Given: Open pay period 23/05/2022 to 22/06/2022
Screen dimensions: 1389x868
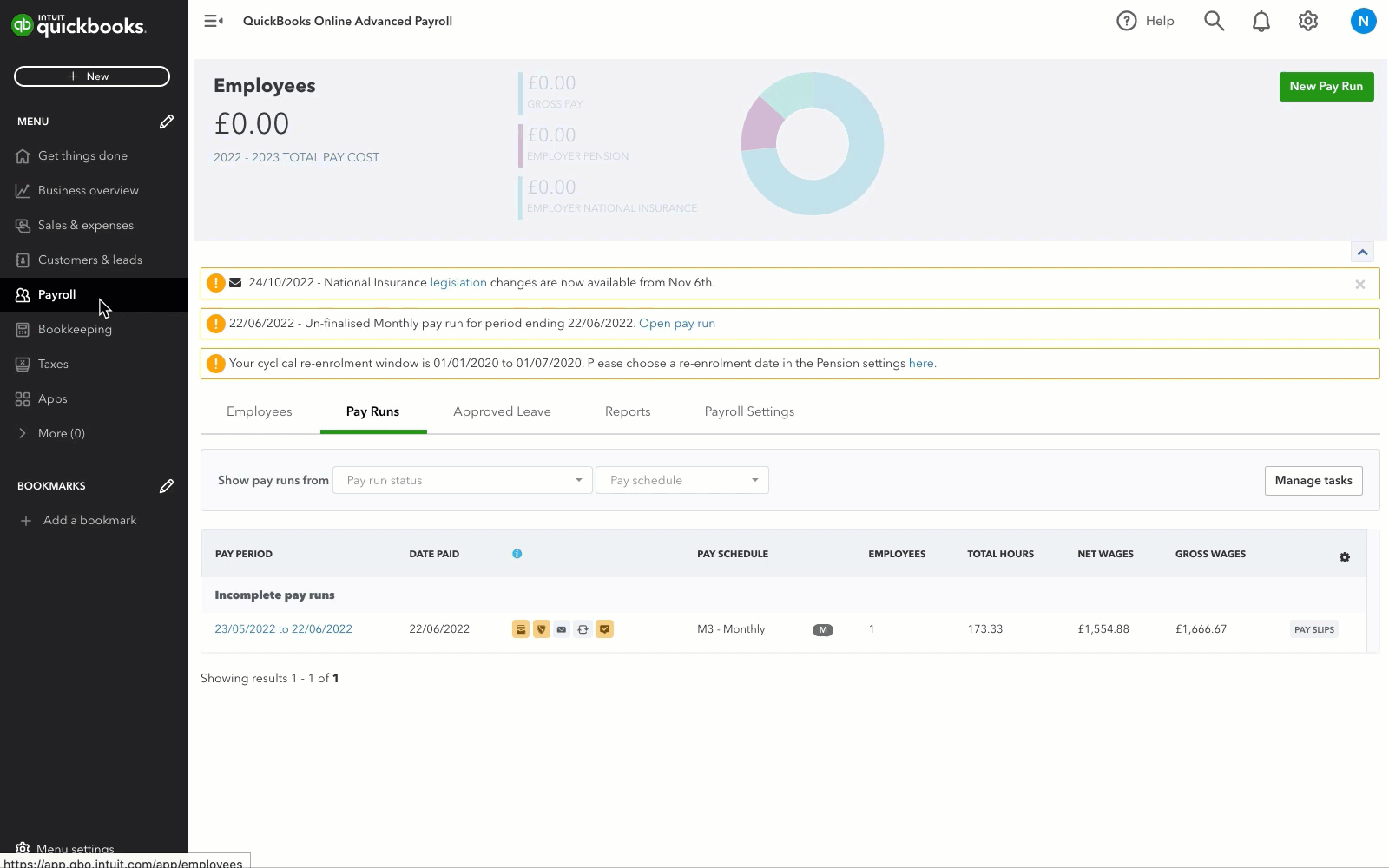Looking at the screenshot, I should [x=283, y=629].
